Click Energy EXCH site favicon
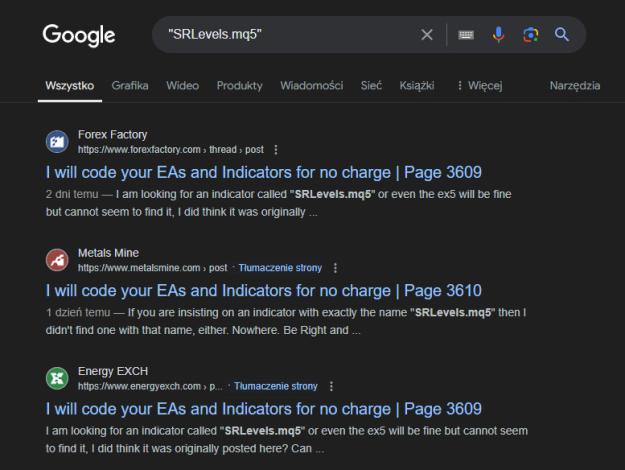Screen dimensions: 625x470 coord(57,378)
